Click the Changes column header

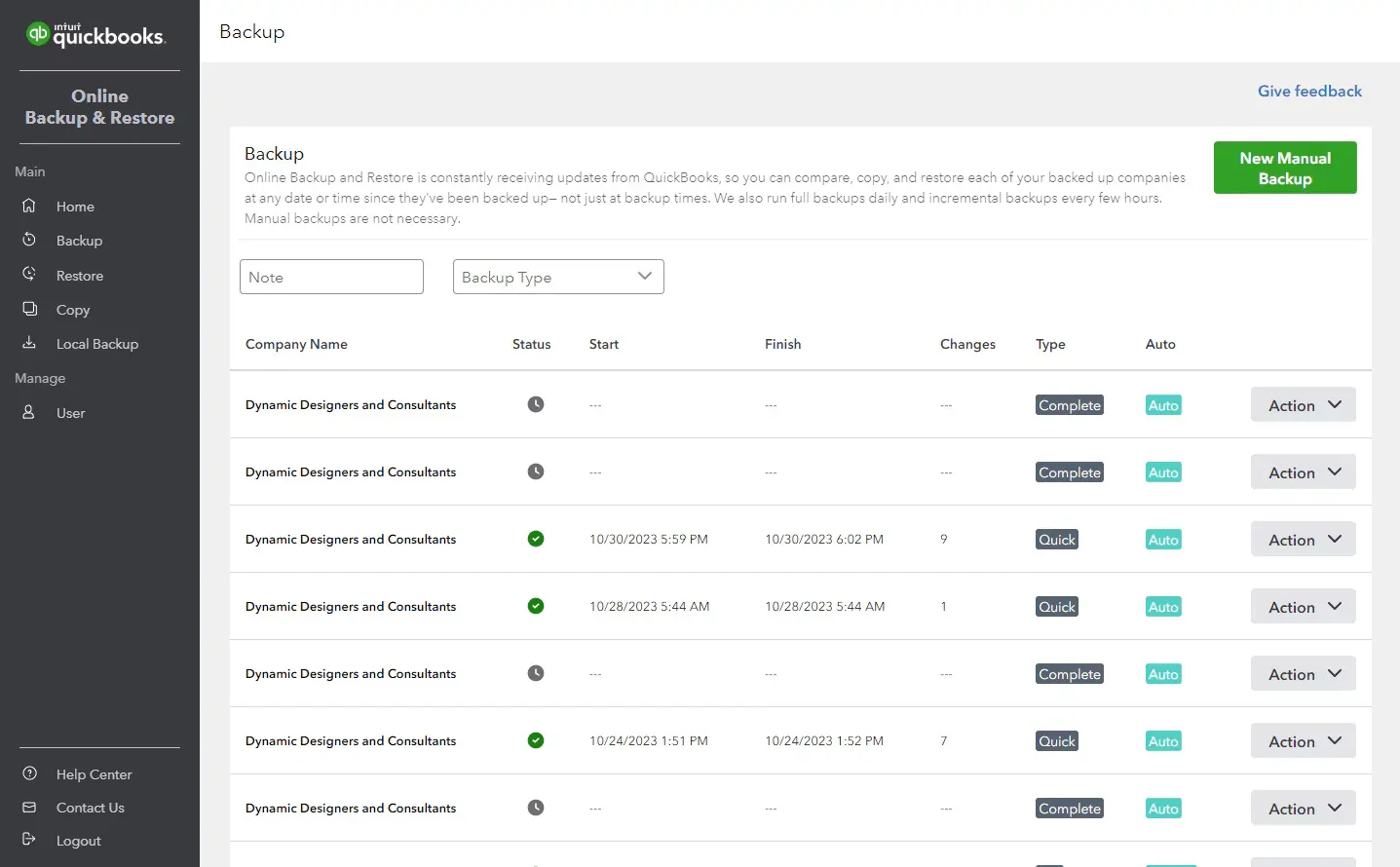[x=967, y=344]
